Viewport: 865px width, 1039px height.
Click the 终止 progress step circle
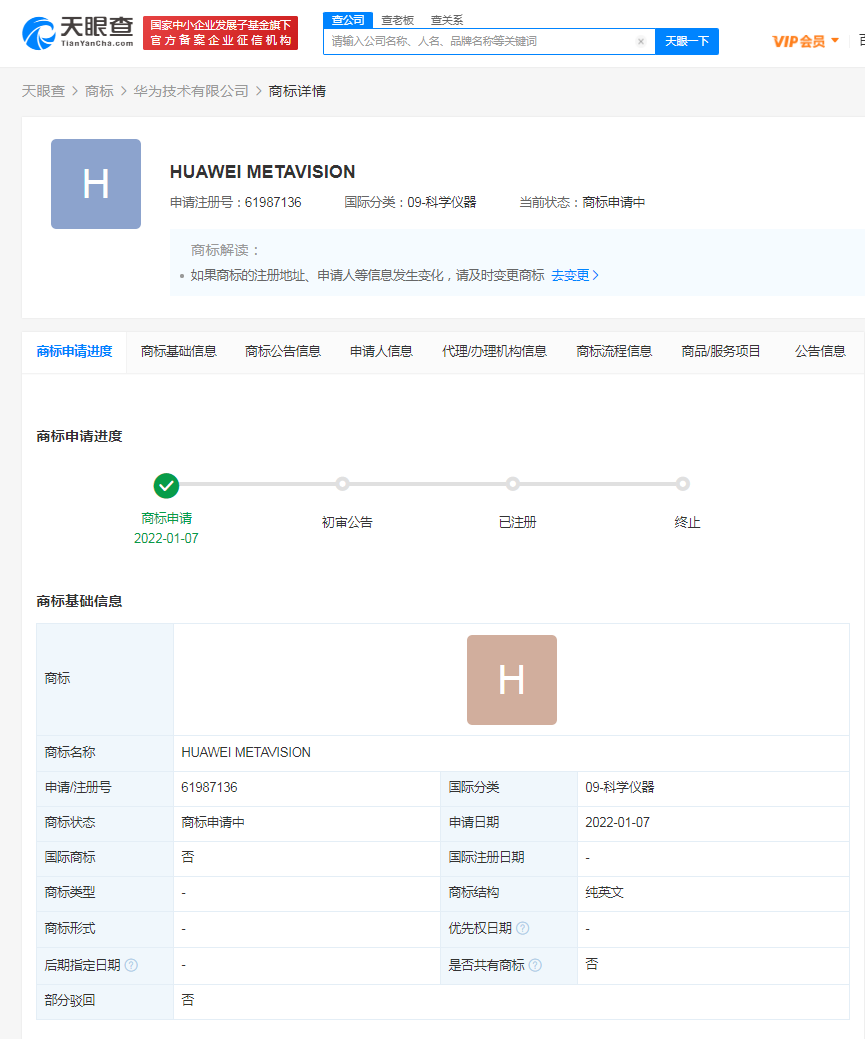pos(683,484)
